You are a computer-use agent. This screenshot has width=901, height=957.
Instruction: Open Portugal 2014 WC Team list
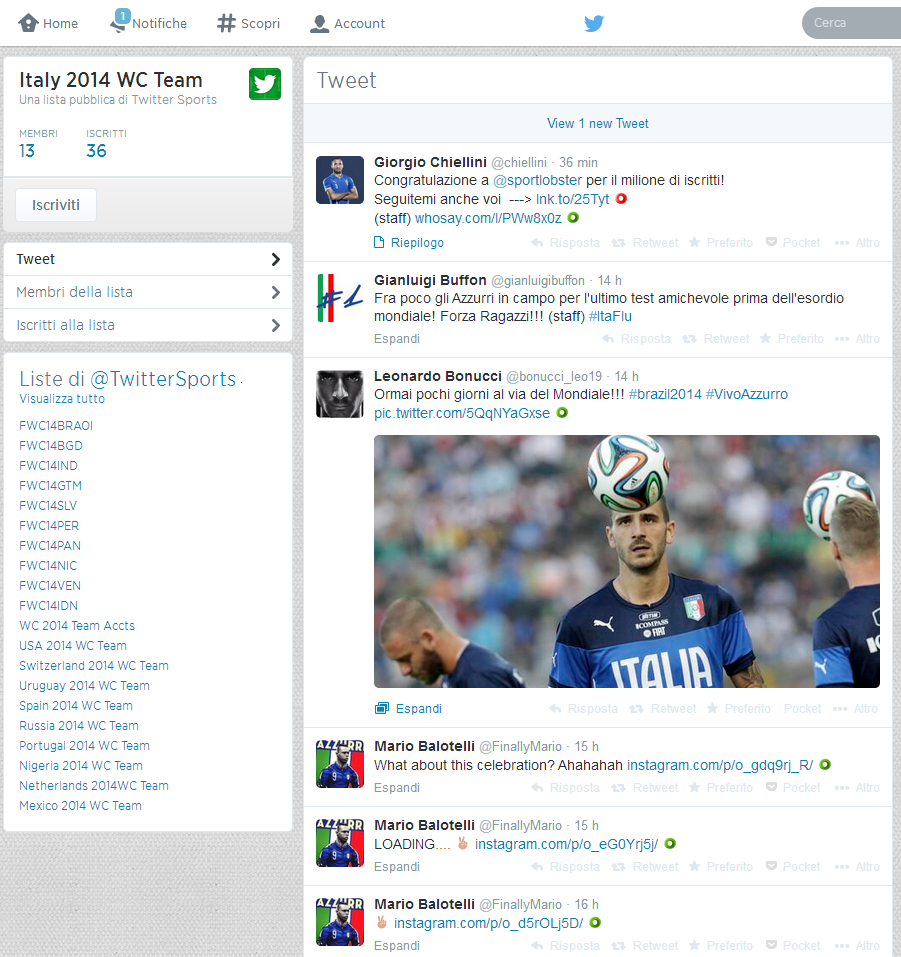tap(84, 746)
